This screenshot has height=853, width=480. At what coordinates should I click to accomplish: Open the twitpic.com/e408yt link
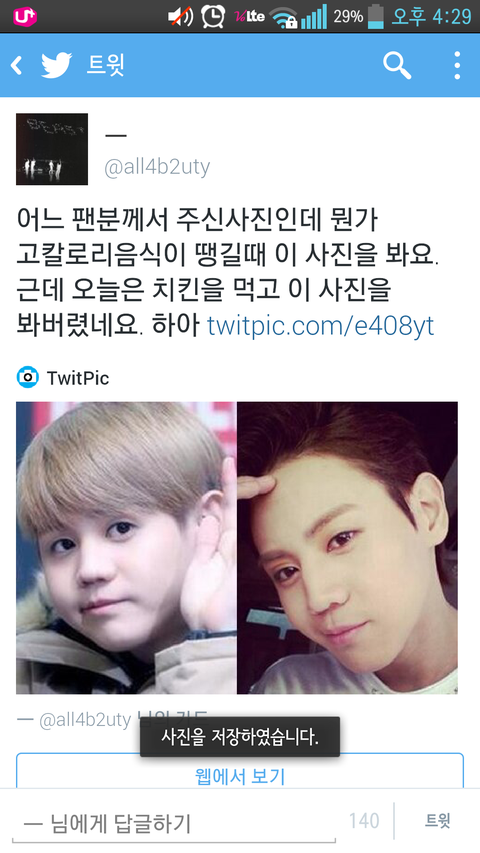321,325
